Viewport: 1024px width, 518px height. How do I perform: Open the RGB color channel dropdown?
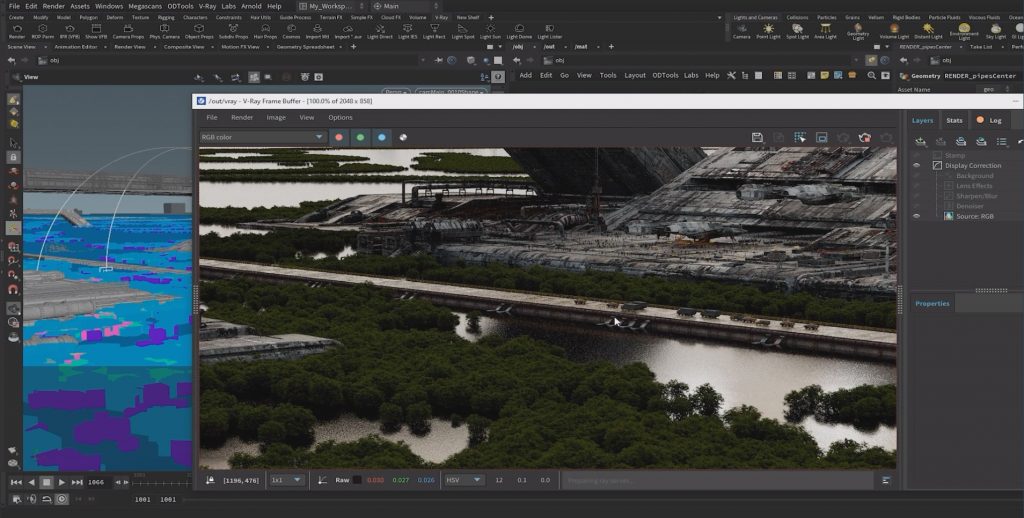[x=263, y=137]
